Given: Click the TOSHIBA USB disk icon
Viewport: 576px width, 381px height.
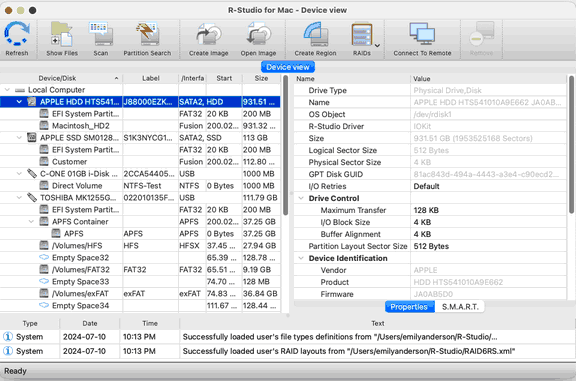Looking at the screenshot, I should click(32, 198).
